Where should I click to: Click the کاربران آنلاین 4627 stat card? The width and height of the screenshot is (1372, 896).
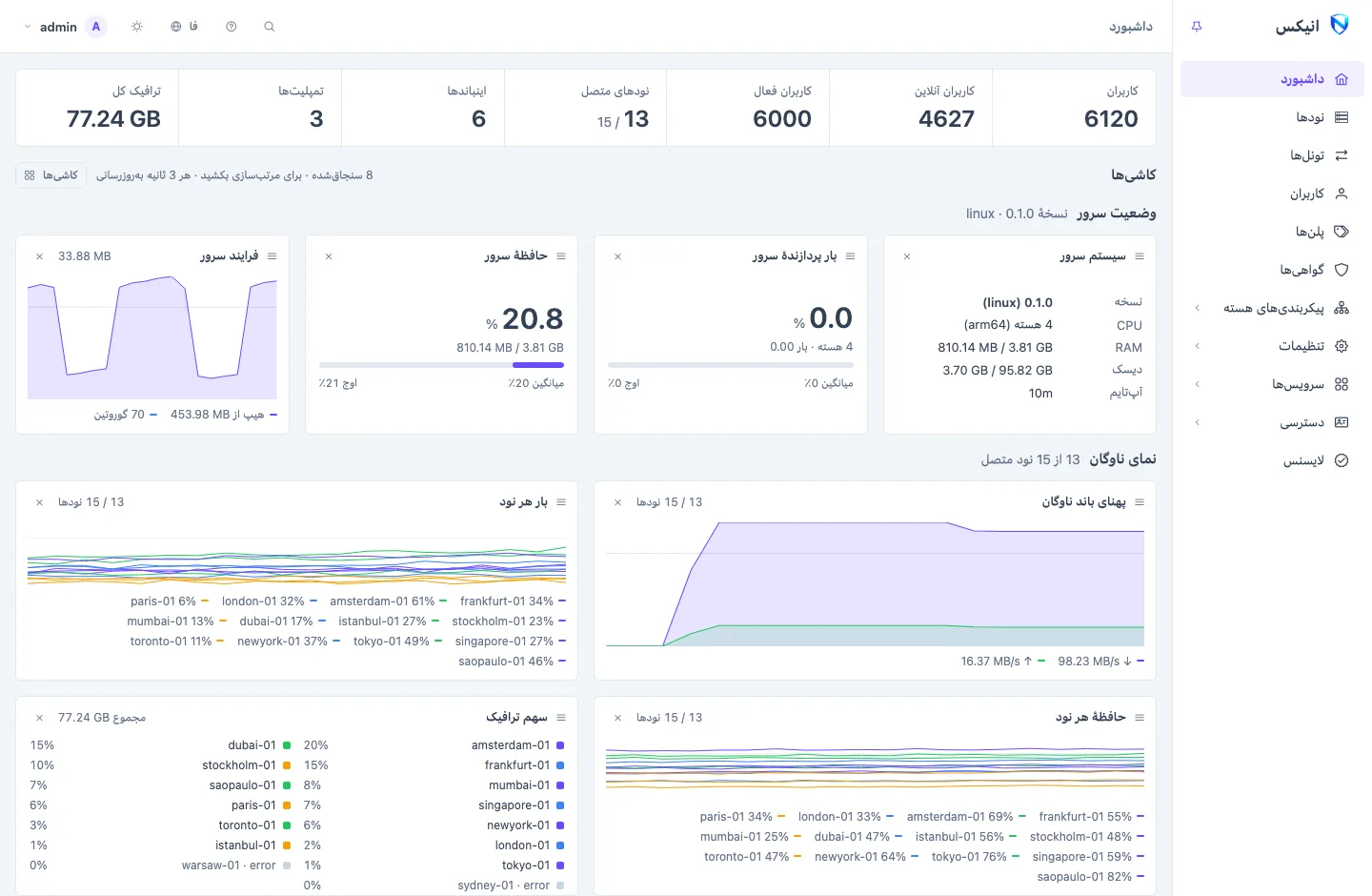(911, 108)
